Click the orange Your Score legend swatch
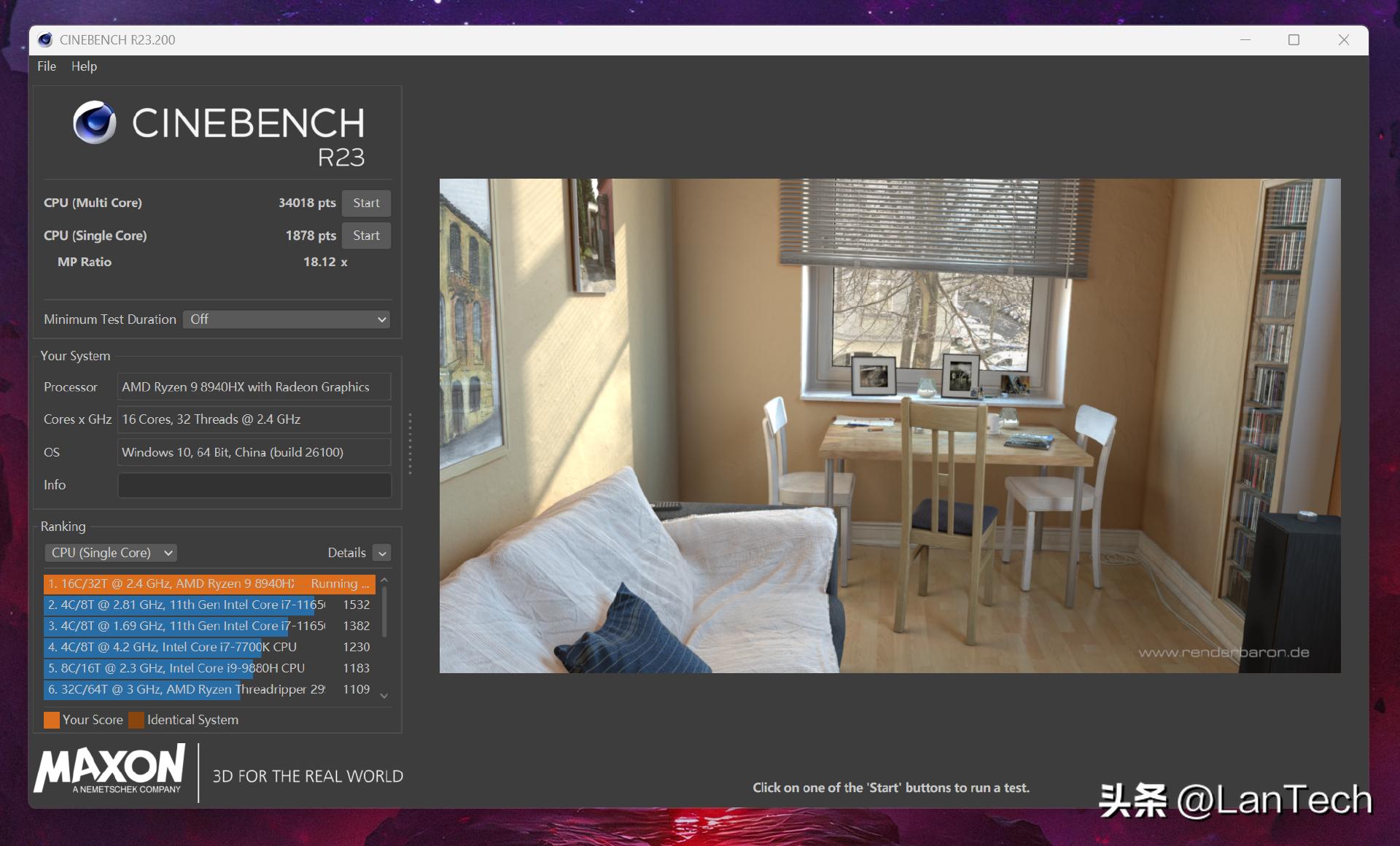 point(52,720)
